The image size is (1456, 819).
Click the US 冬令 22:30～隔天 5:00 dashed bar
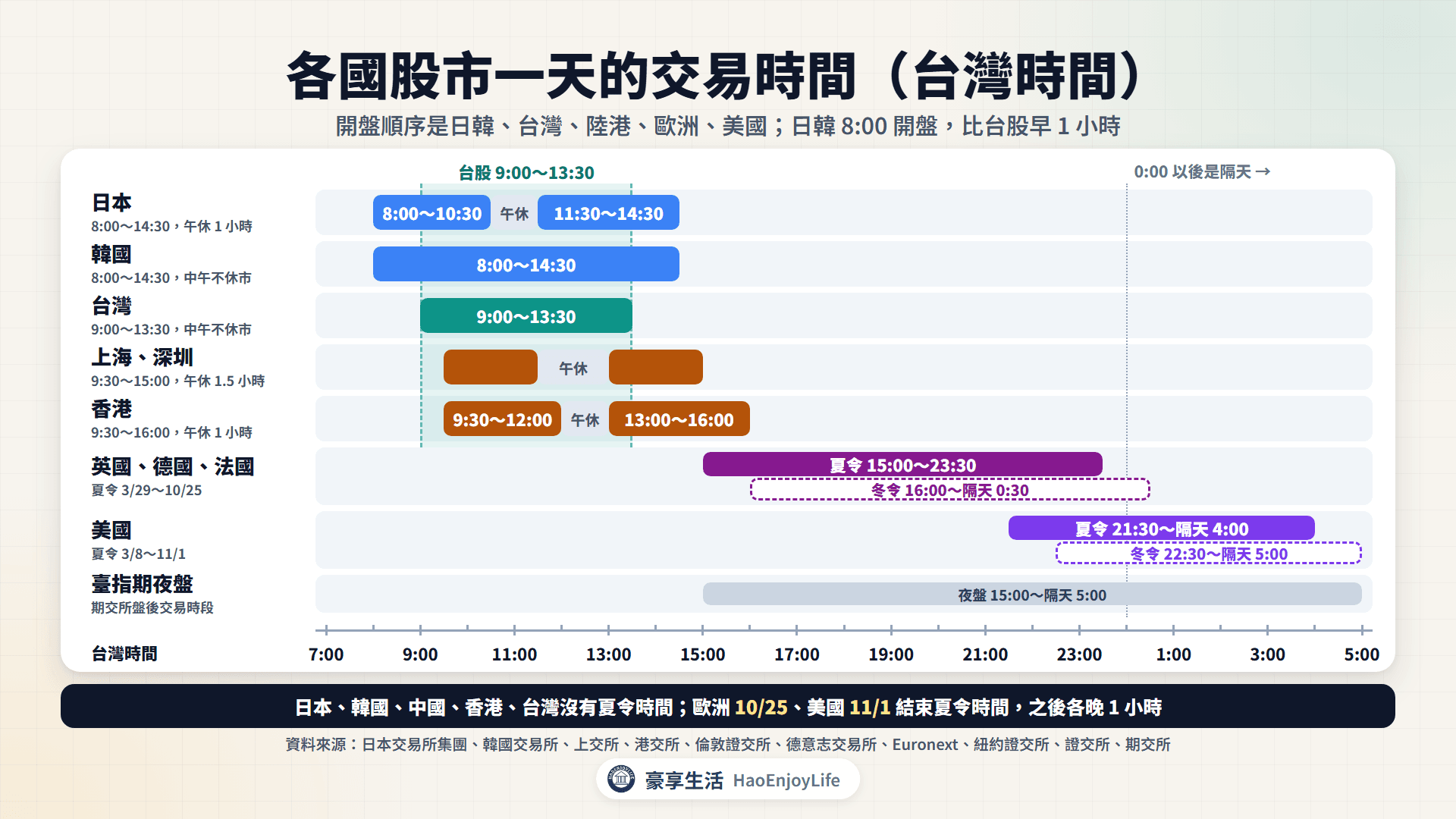pos(1209,554)
